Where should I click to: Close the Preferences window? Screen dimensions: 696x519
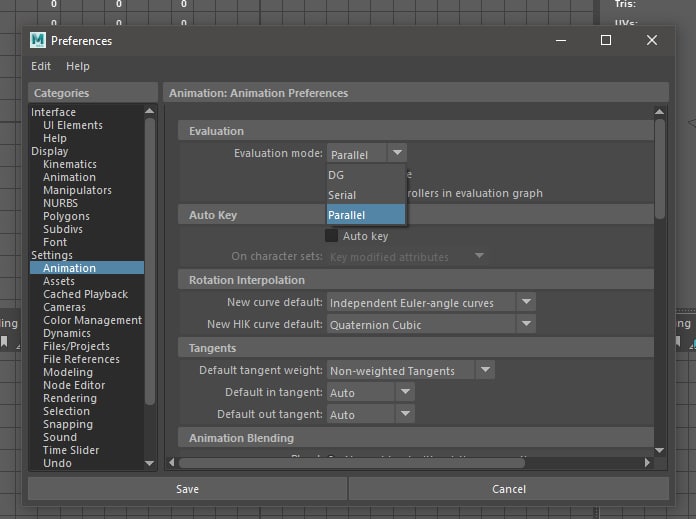point(652,40)
